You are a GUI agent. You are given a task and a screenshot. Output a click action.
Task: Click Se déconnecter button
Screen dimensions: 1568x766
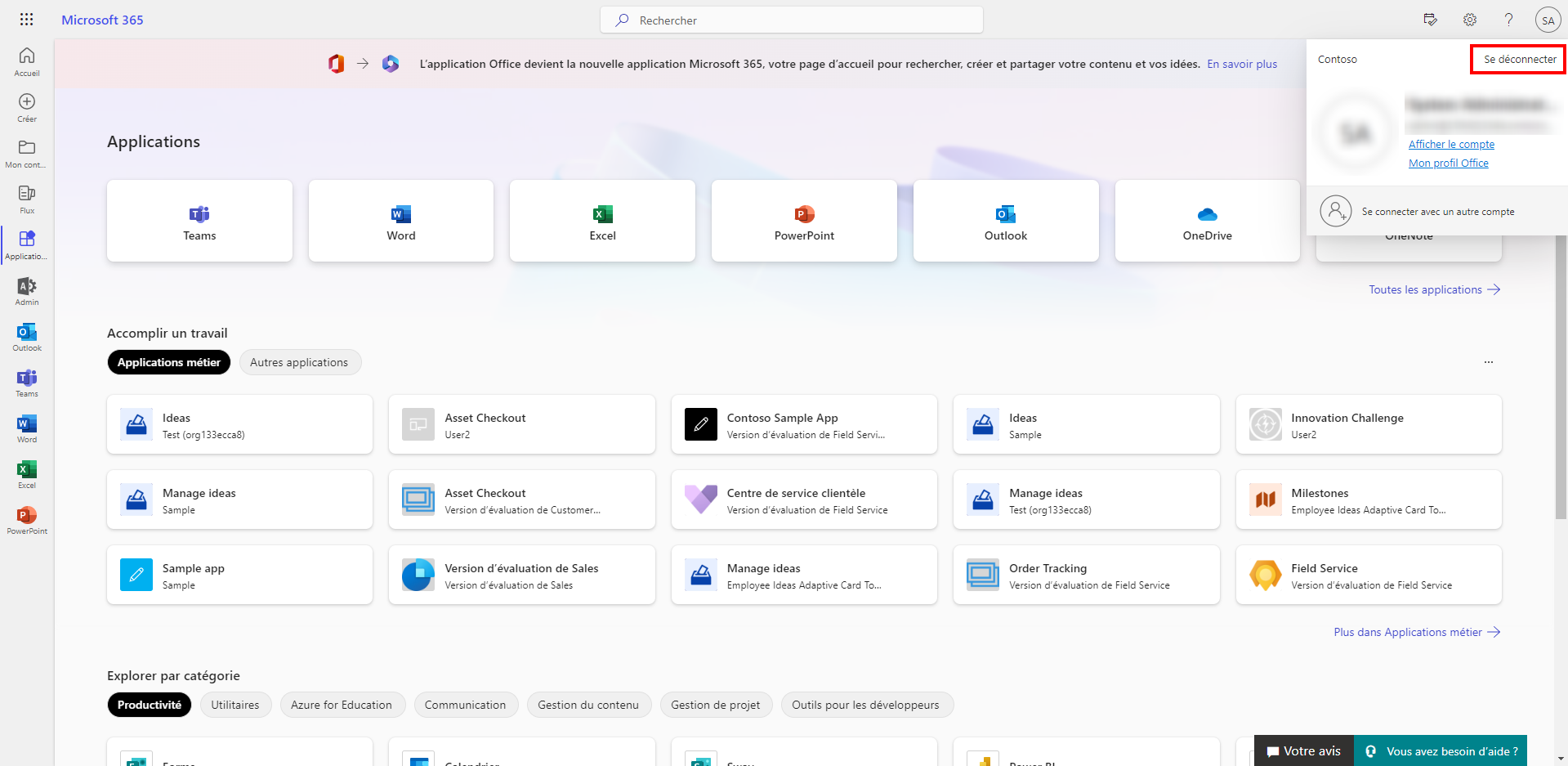click(1520, 59)
